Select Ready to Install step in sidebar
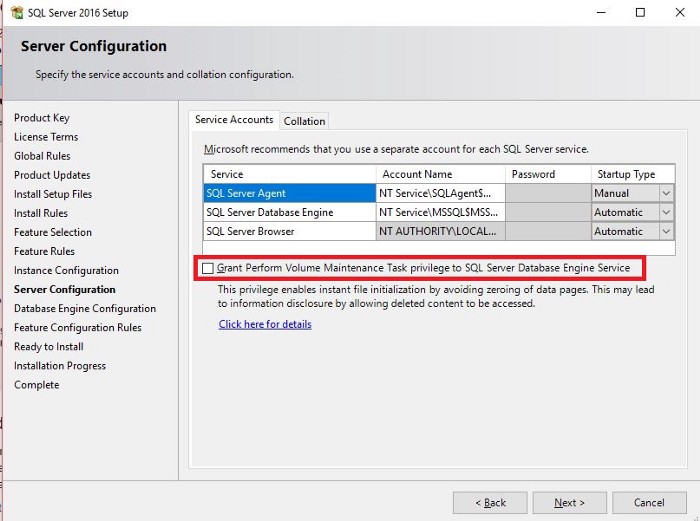The height and width of the screenshot is (521, 700). point(49,347)
